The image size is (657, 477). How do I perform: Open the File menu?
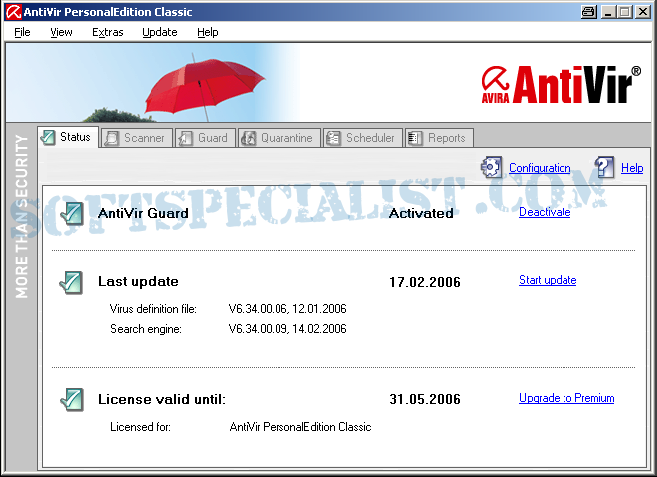pos(22,32)
